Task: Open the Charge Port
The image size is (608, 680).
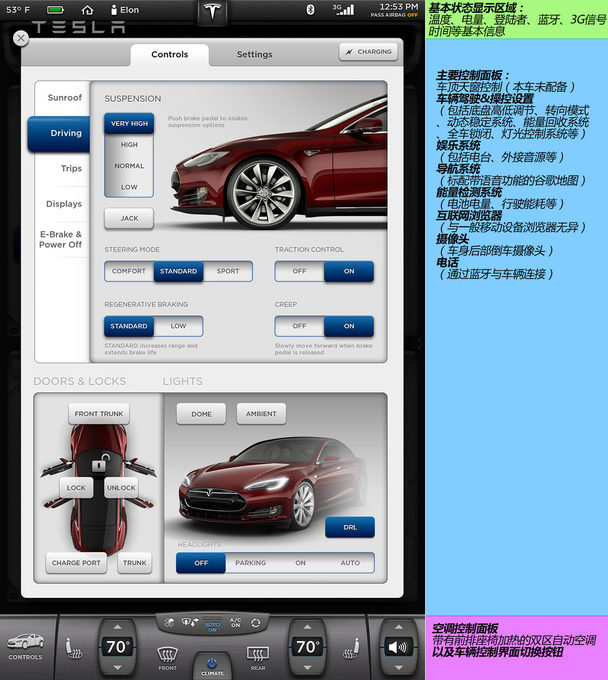Action: [x=76, y=563]
